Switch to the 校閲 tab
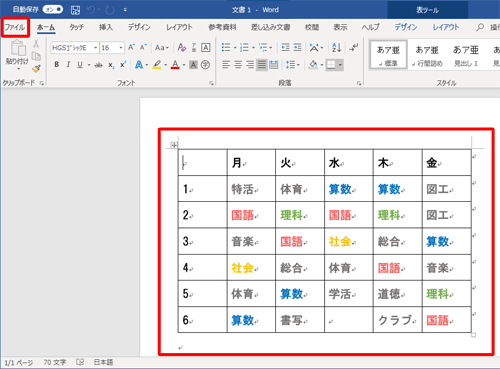 [x=312, y=27]
